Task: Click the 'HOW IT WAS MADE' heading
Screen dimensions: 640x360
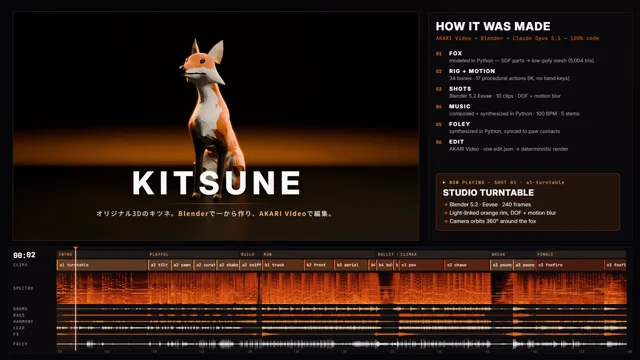Action: click(493, 26)
